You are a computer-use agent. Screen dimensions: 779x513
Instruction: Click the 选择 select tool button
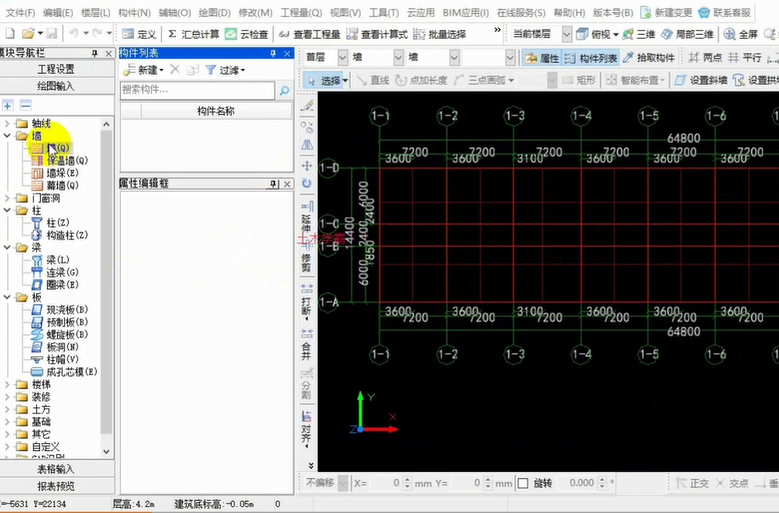(326, 80)
